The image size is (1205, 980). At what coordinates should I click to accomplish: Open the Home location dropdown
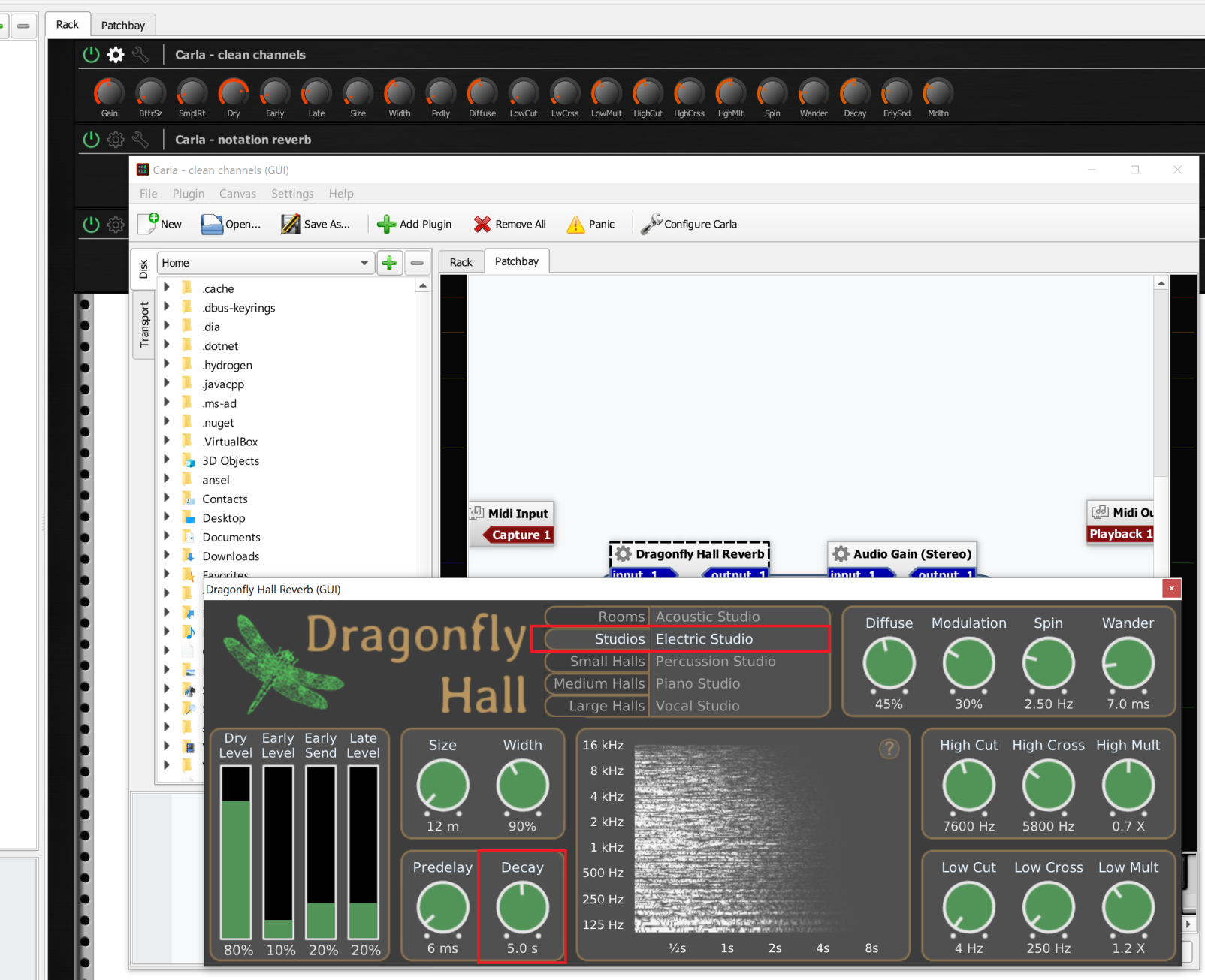pyautogui.click(x=364, y=263)
